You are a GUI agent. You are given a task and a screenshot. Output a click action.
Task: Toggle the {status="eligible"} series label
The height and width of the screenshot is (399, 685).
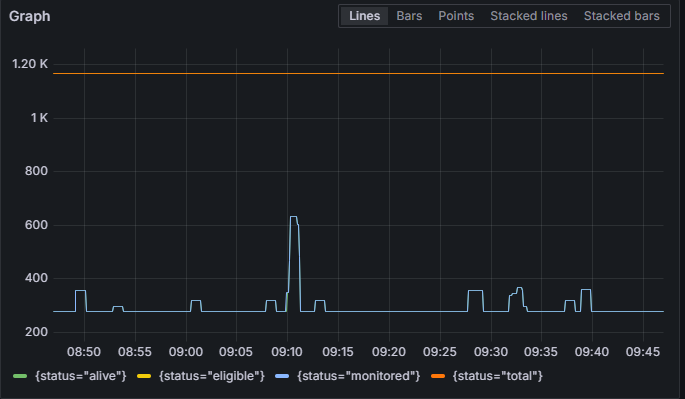(x=212, y=376)
